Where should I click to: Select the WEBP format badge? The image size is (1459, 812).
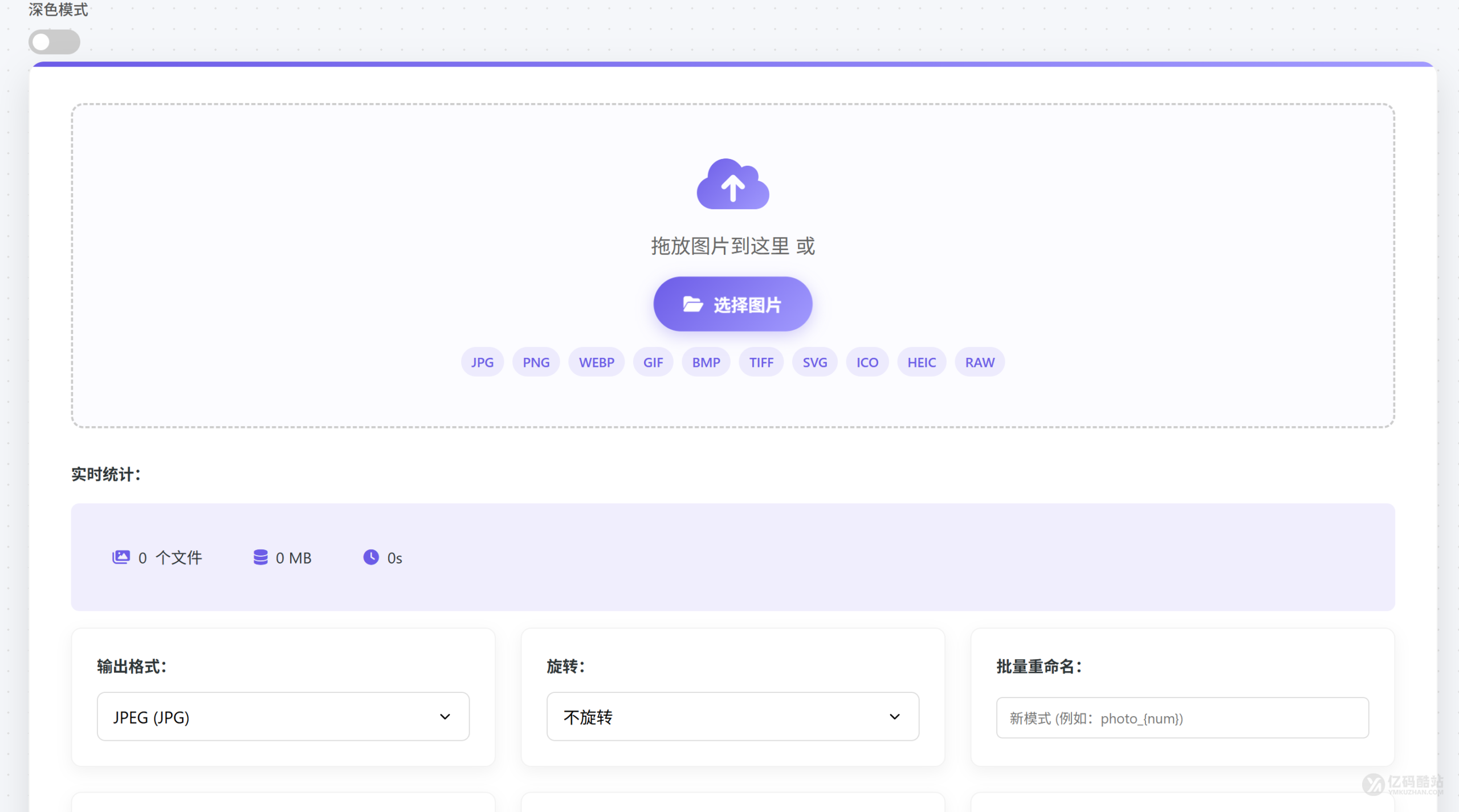[596, 362]
